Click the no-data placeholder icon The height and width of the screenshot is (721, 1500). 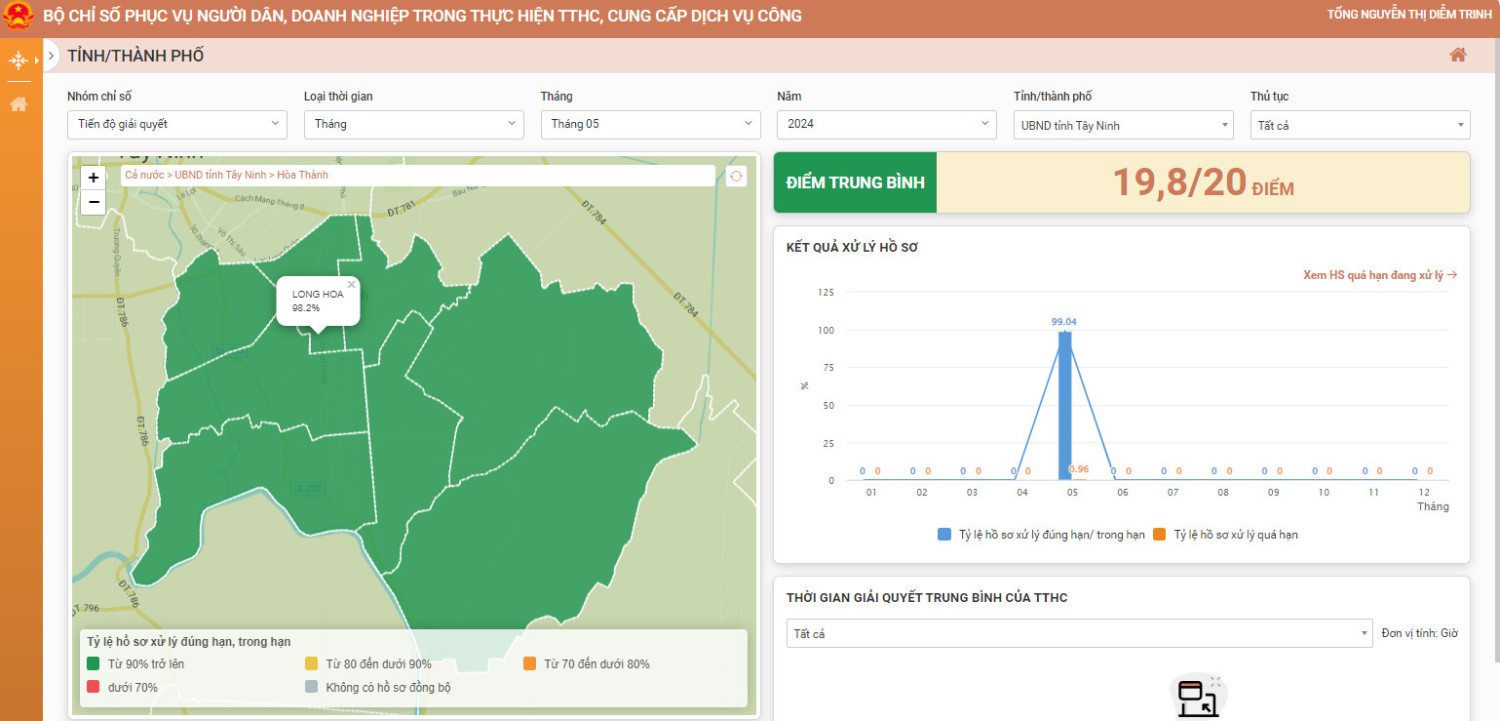pyautogui.click(x=1197, y=698)
